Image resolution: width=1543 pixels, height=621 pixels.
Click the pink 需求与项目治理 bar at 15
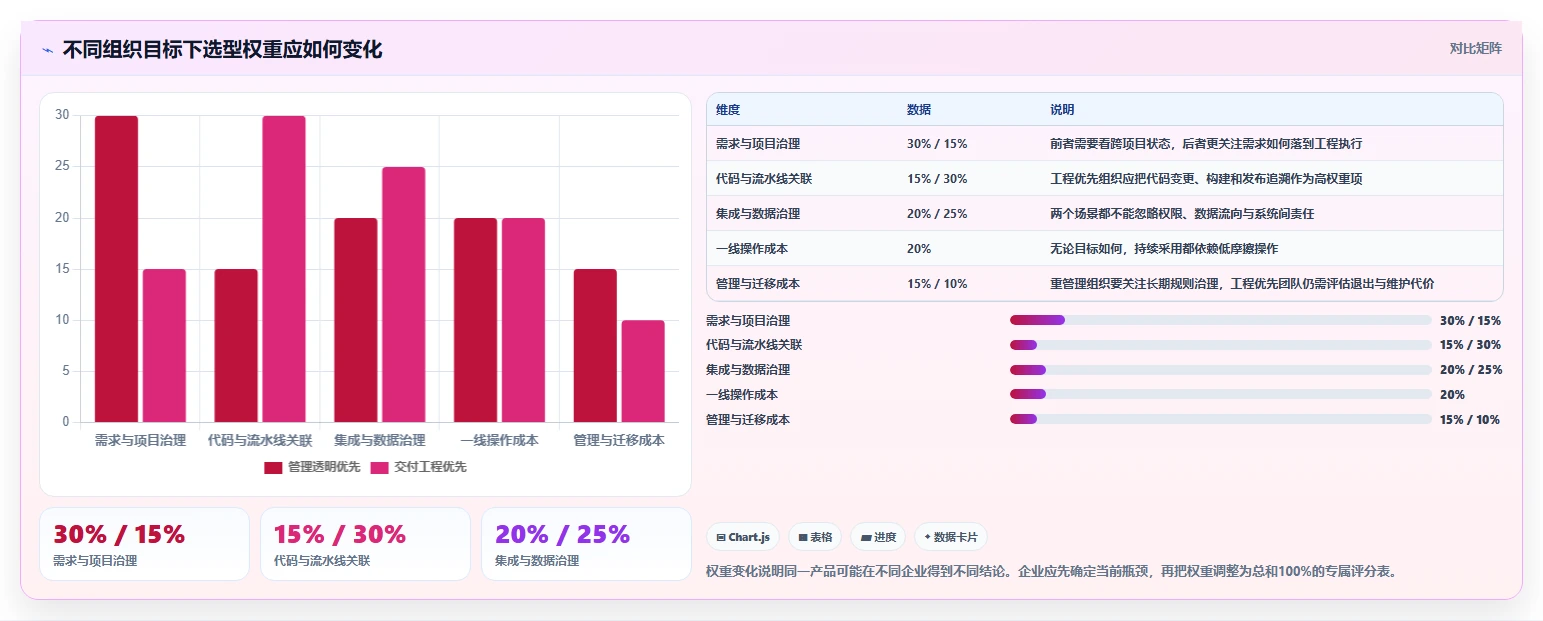164,345
